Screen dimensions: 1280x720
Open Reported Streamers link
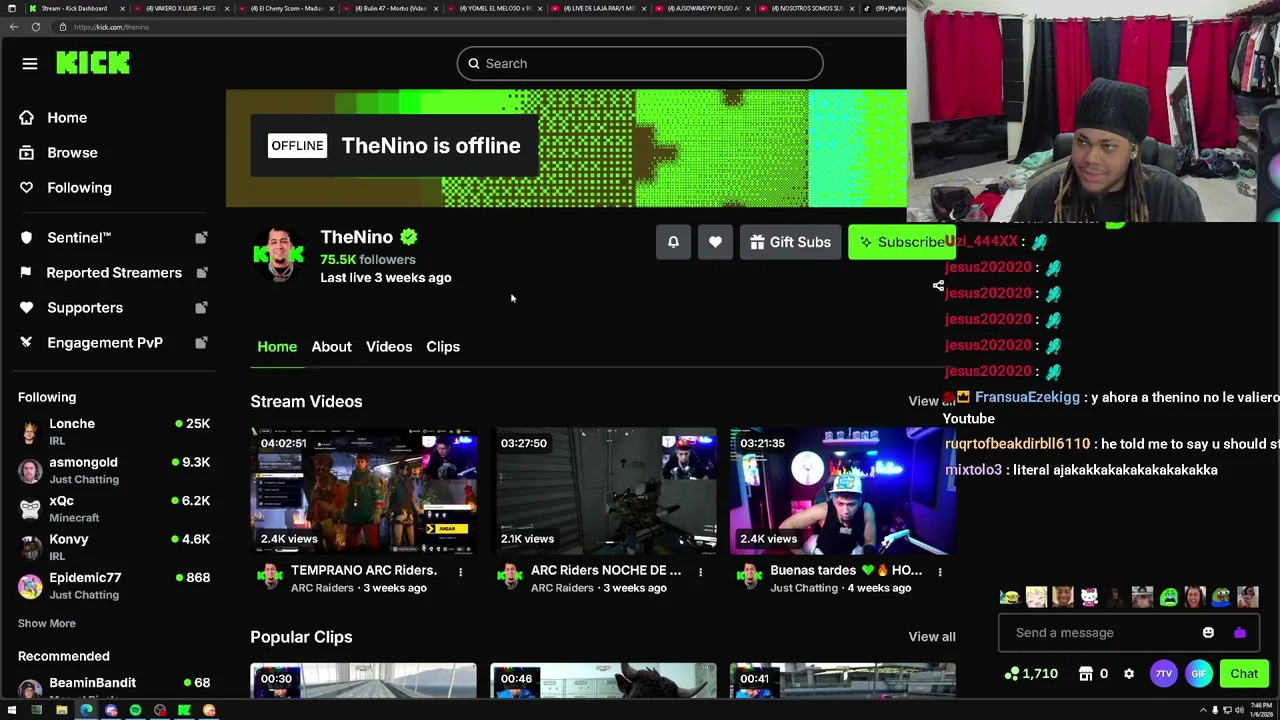pyautogui.click(x=114, y=272)
